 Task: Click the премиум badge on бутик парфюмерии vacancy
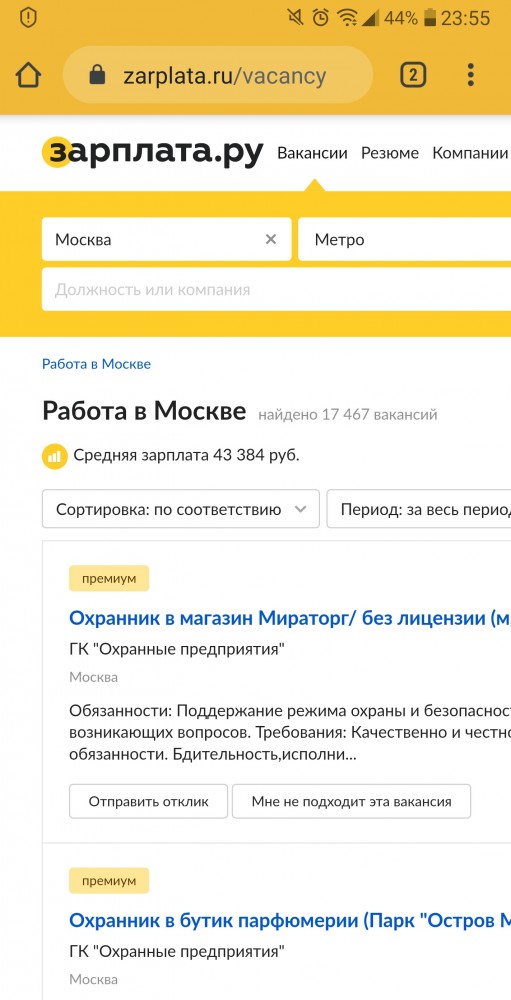(109, 881)
